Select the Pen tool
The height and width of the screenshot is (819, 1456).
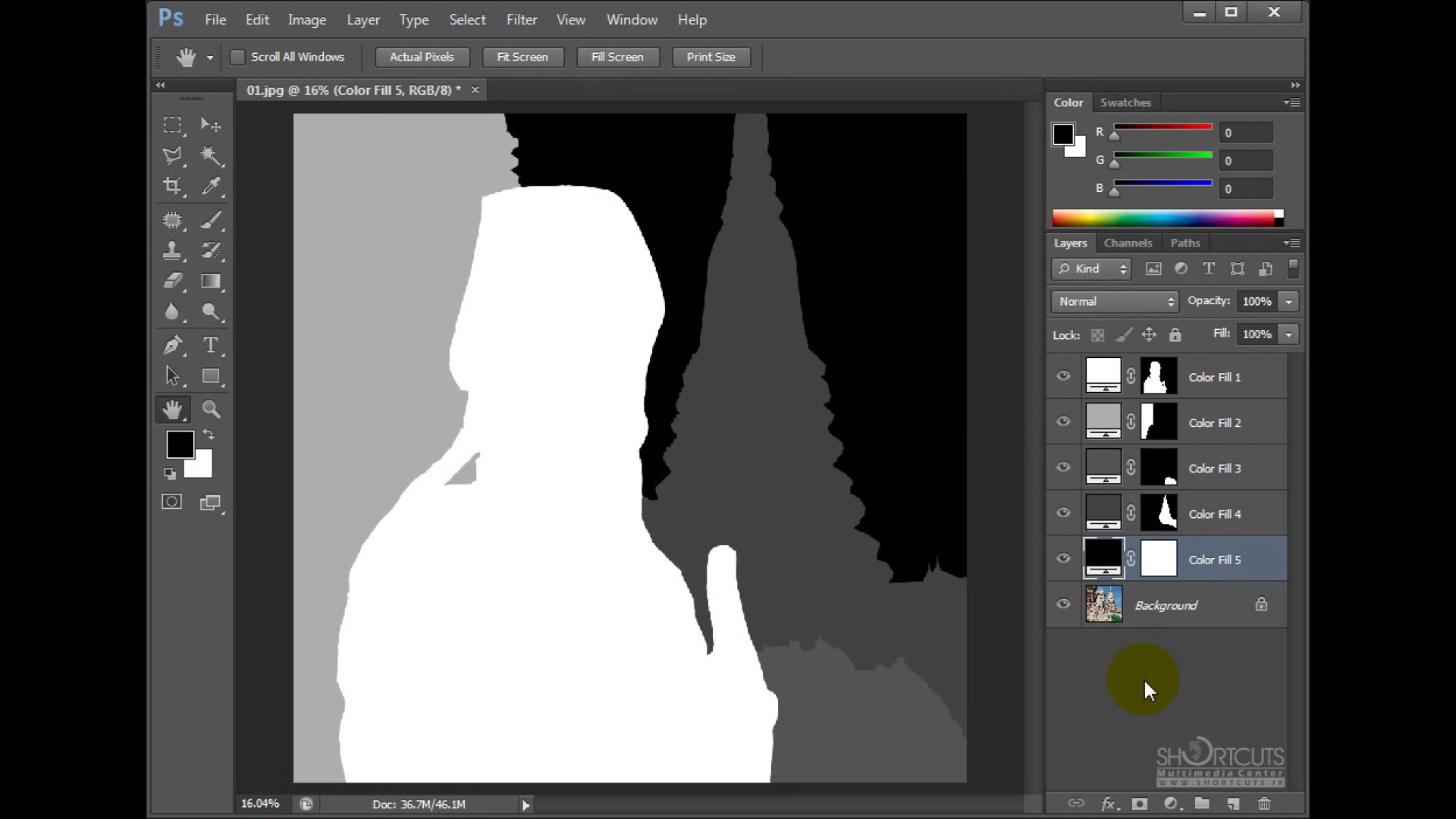tap(173, 345)
